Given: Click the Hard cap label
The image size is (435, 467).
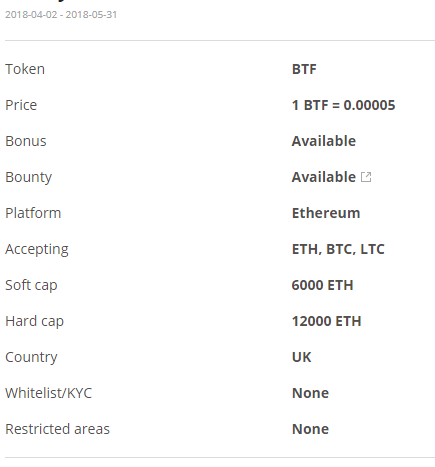Looking at the screenshot, I should point(35,322).
